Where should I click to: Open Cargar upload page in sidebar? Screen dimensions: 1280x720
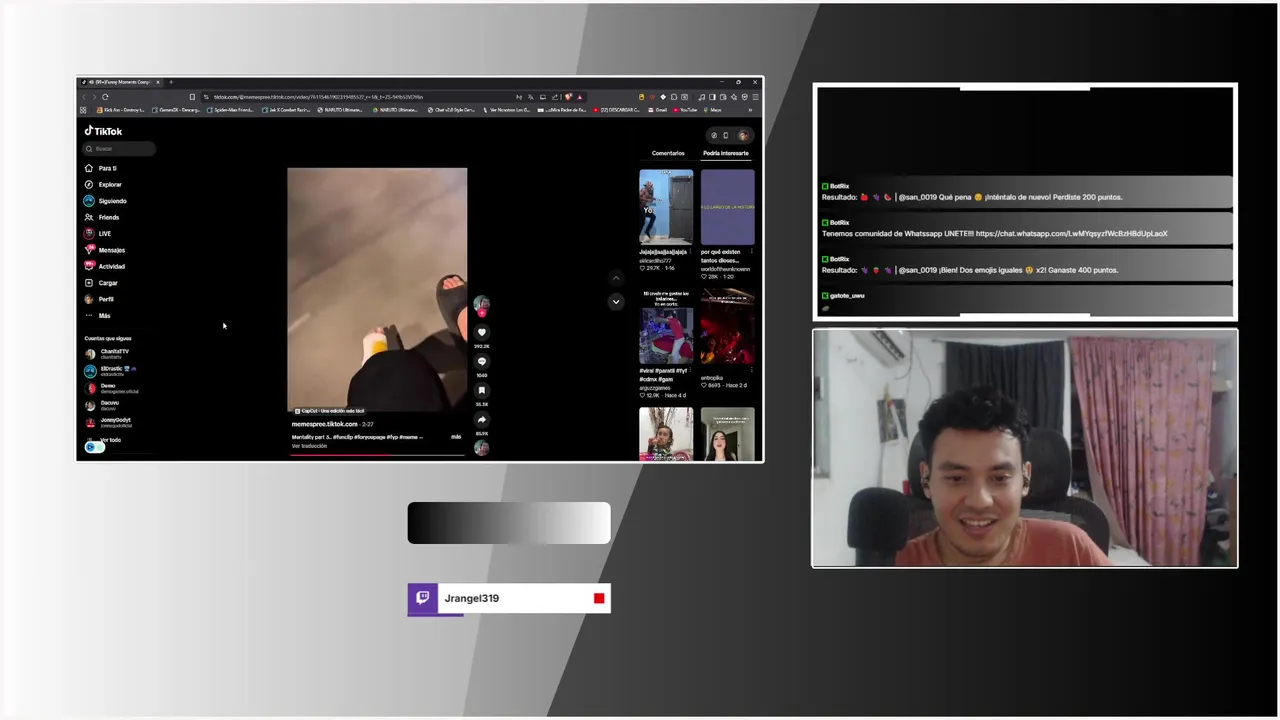point(101,283)
